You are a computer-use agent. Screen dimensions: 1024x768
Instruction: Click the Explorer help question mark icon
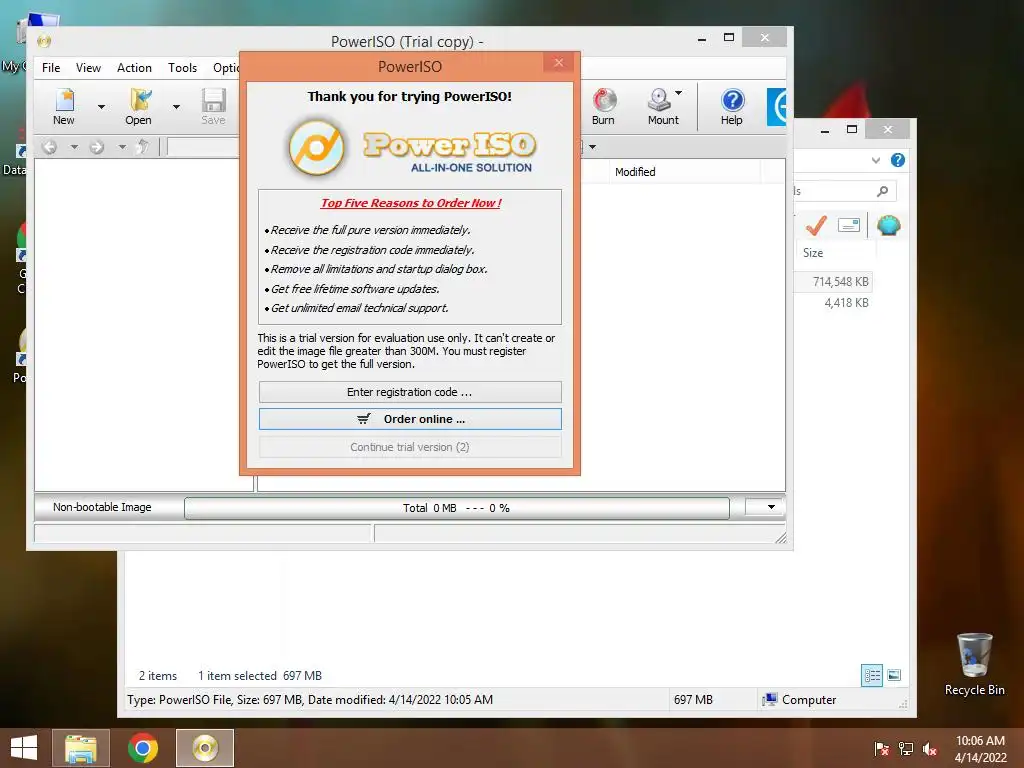[x=898, y=160]
